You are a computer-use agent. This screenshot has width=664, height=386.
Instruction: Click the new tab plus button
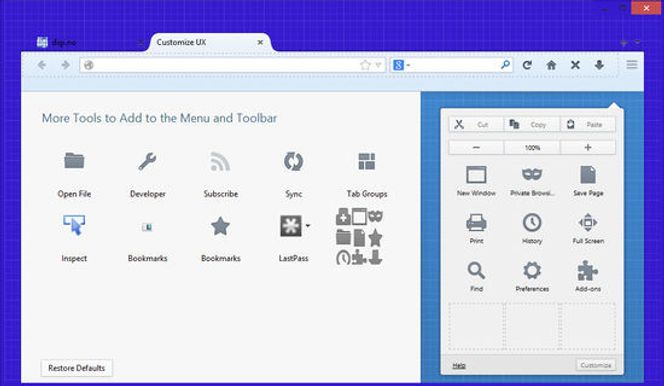[623, 43]
